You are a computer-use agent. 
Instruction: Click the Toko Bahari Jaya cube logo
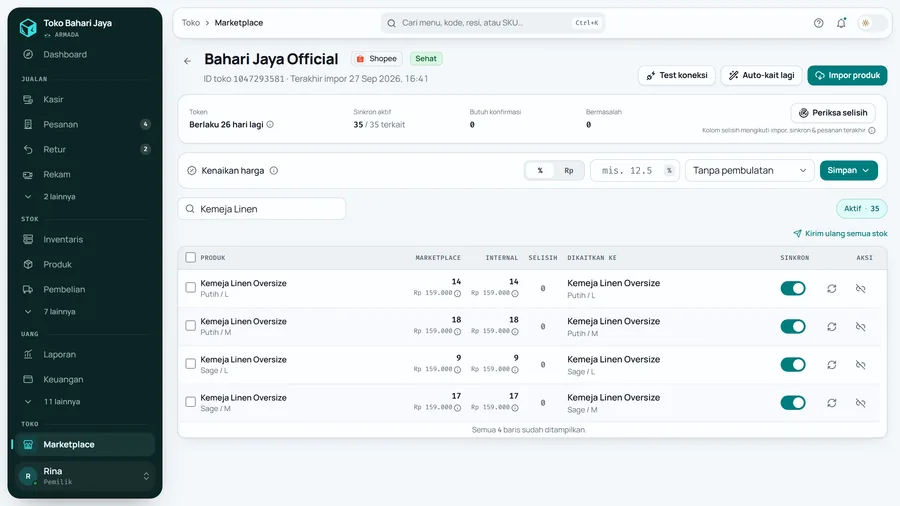tap(28, 27)
